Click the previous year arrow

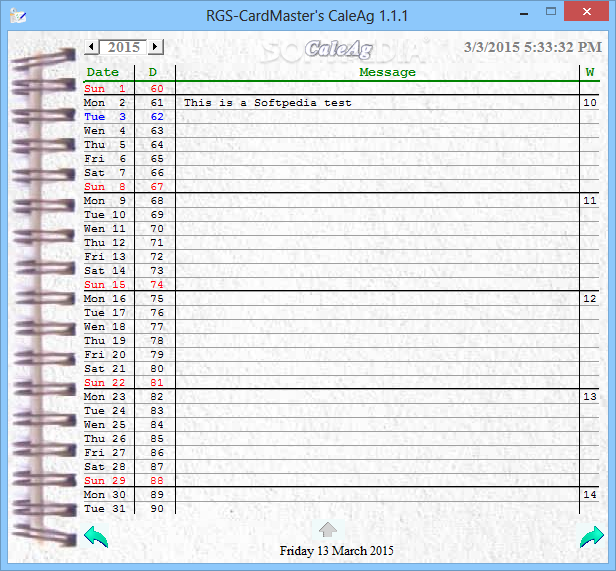(x=91, y=47)
